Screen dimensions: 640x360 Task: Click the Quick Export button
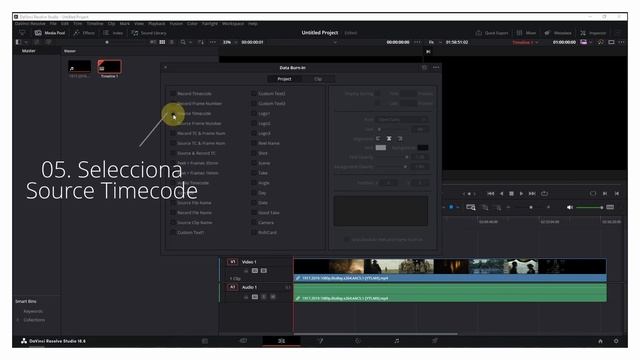point(492,33)
